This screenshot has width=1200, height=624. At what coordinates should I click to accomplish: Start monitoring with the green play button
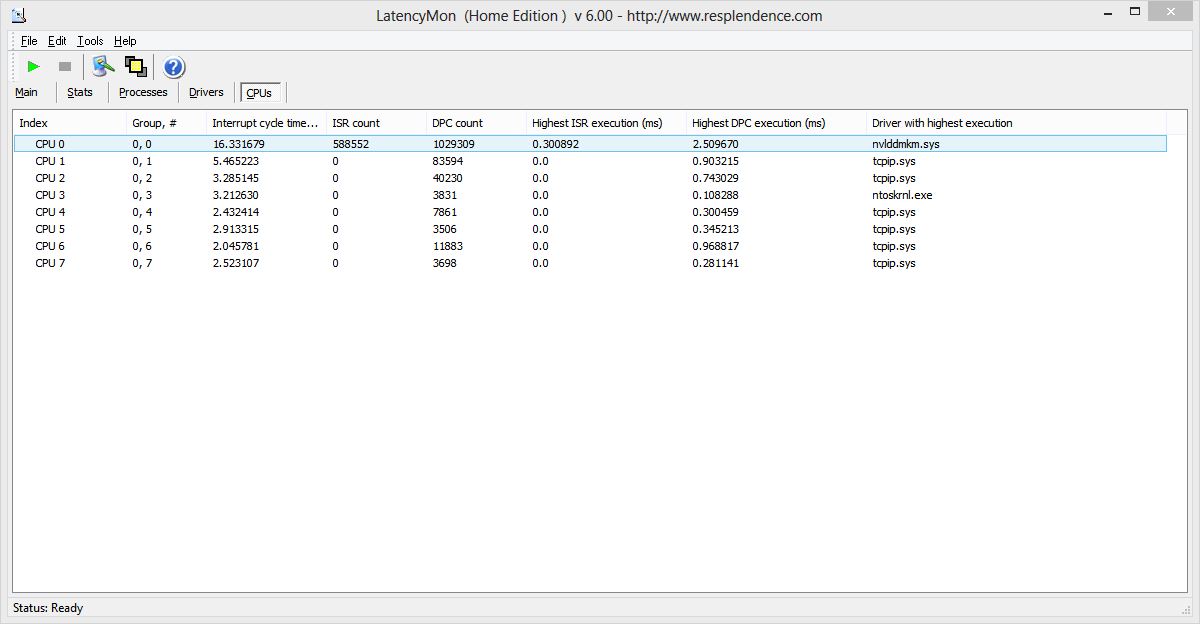[x=33, y=67]
